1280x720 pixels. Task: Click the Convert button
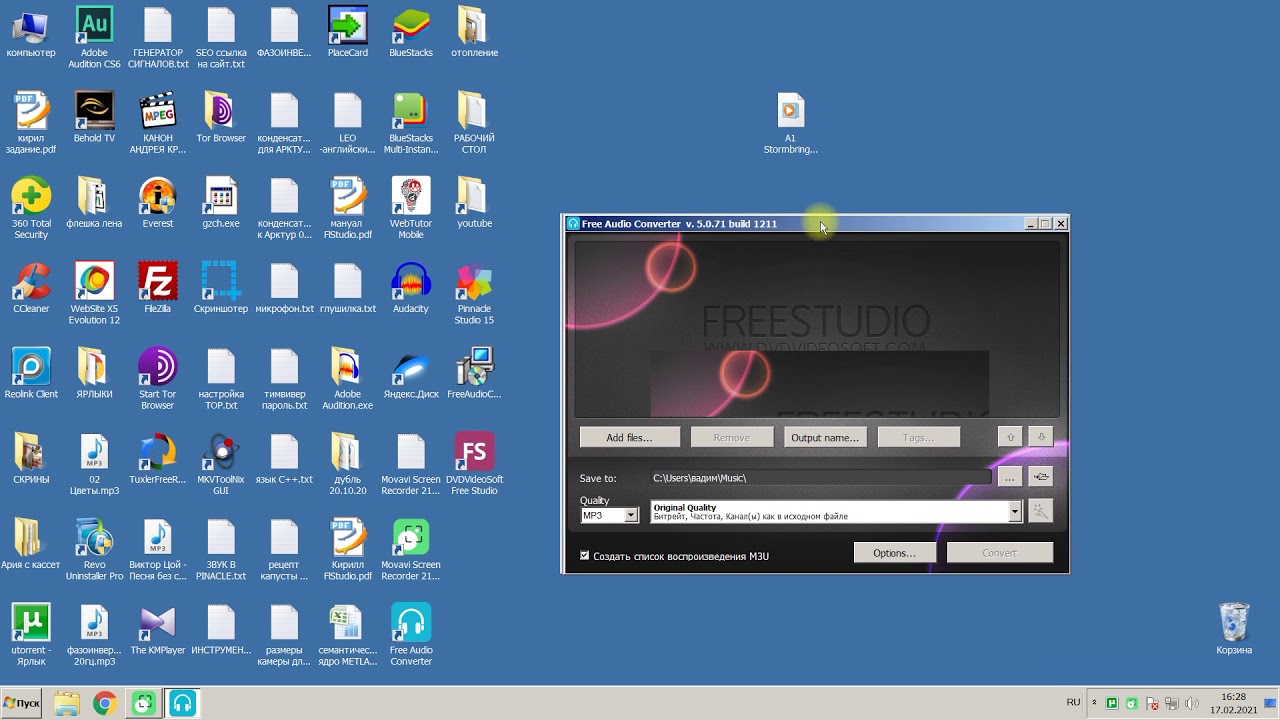[999, 553]
